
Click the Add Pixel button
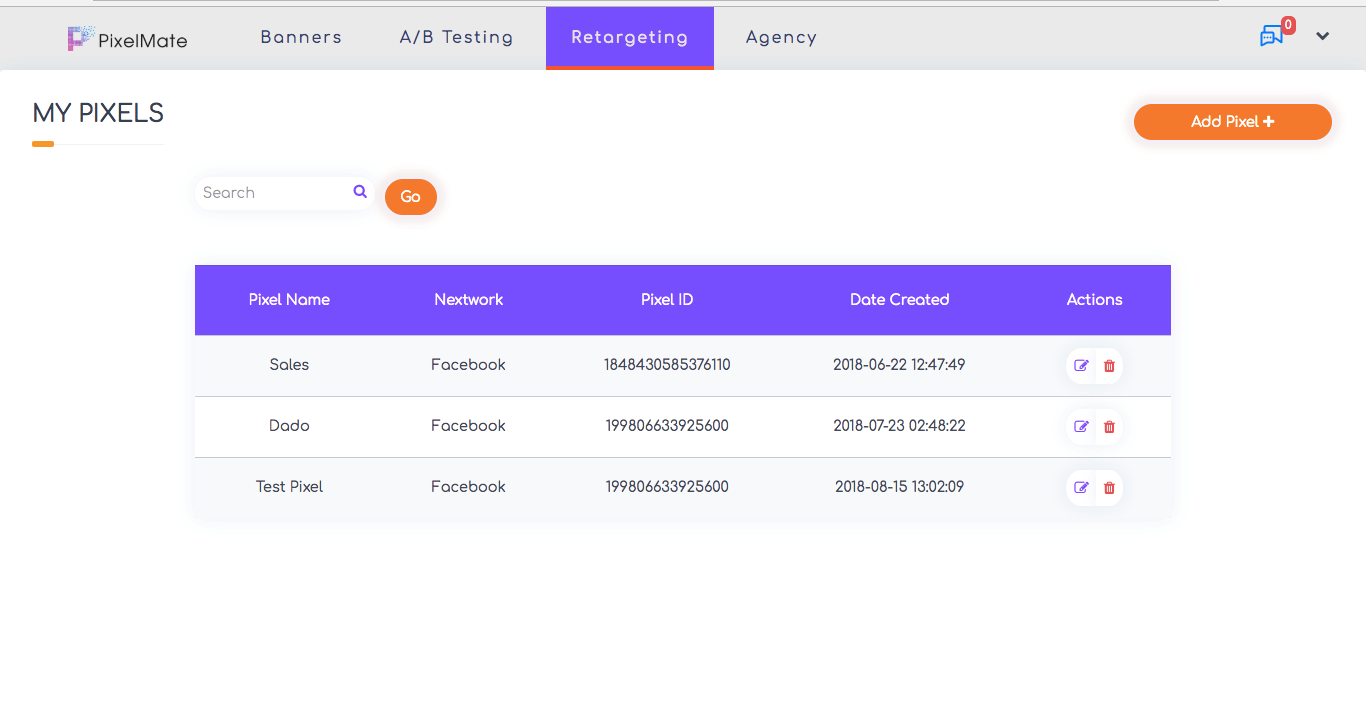pos(1232,122)
